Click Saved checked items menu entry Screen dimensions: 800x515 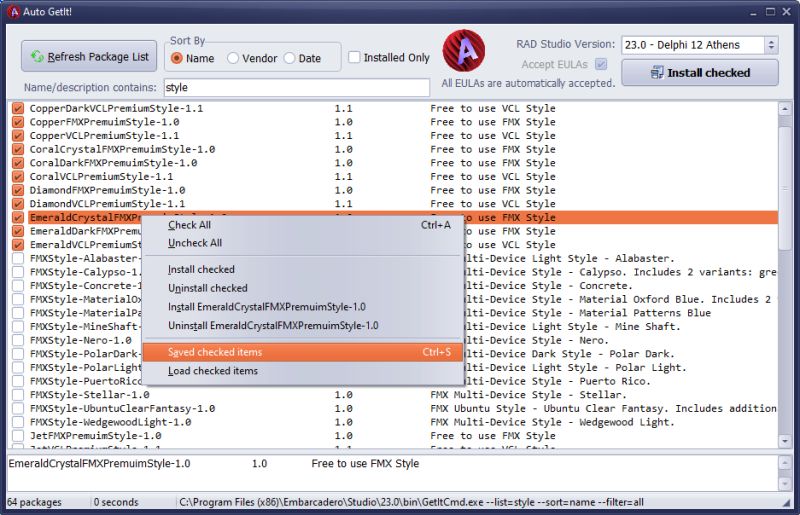pos(303,352)
